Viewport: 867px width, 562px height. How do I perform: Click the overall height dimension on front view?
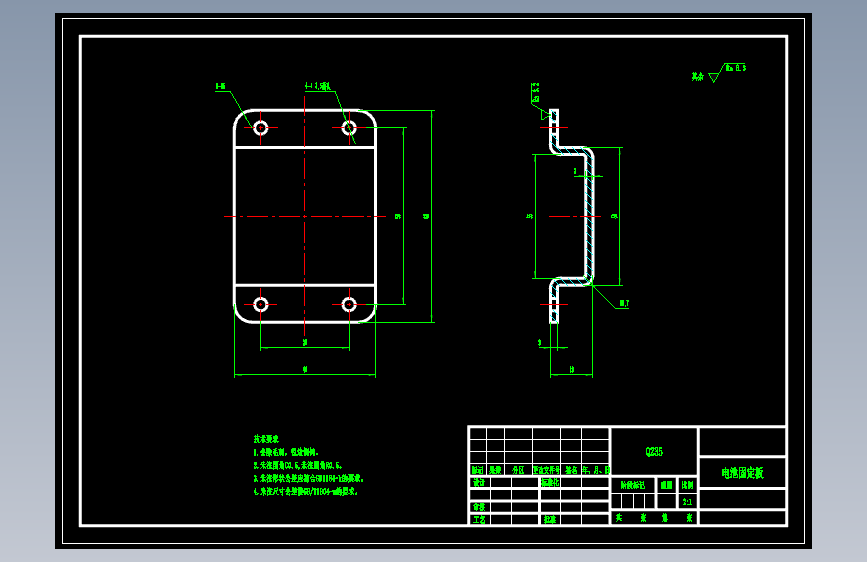[x=426, y=216]
